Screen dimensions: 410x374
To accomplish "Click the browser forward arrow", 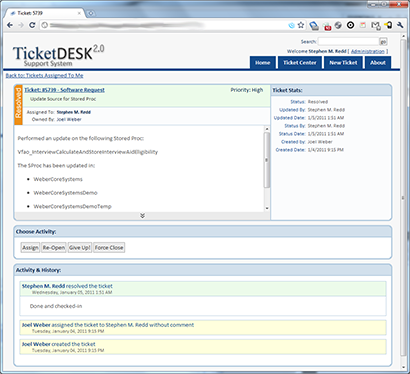I will tap(21, 25).
